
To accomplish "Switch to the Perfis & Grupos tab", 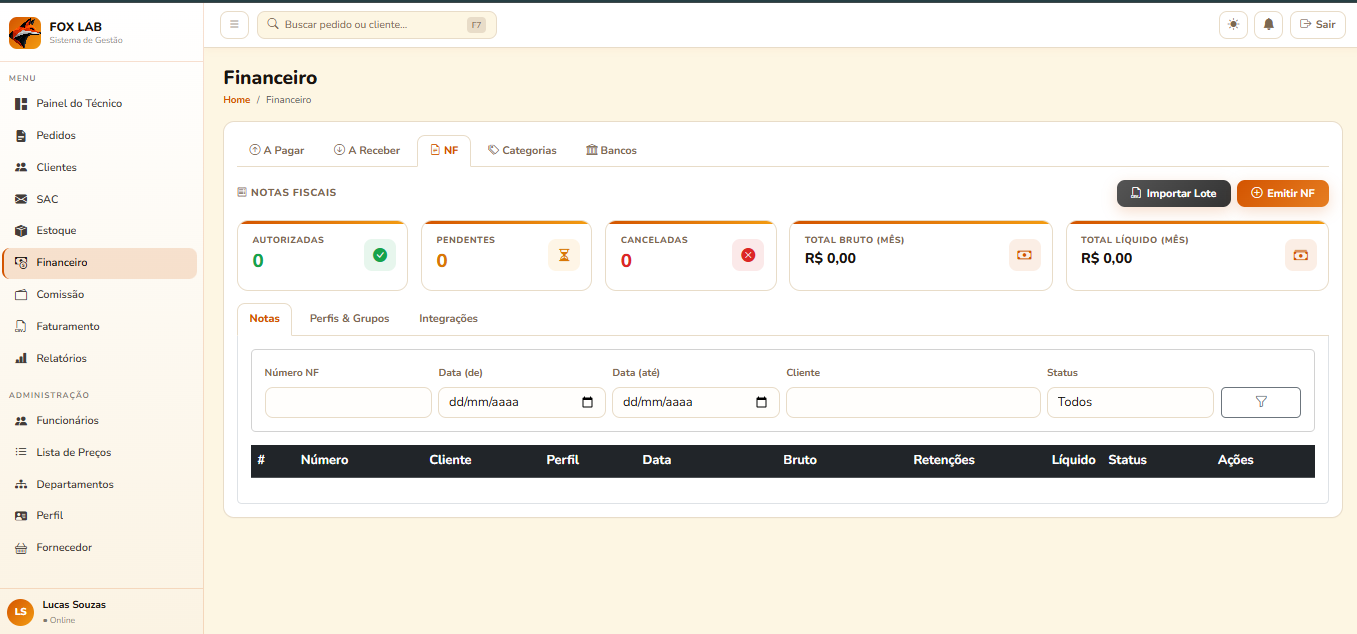I will coord(349,319).
